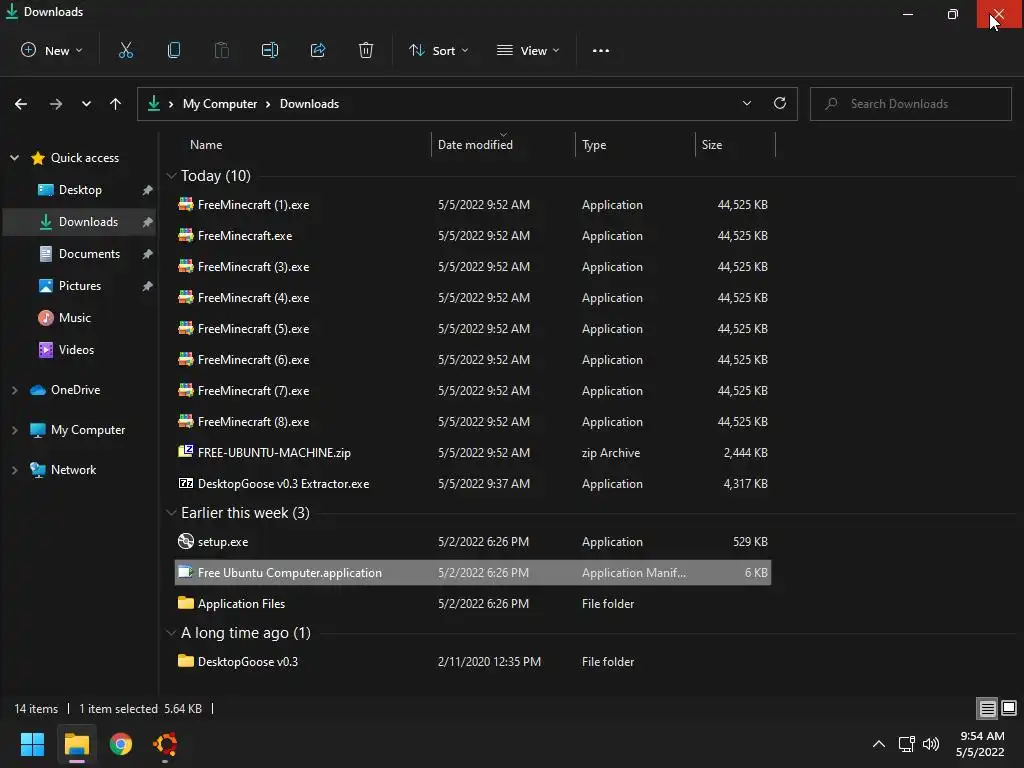
Task: Open Music in navigation pane
Action: click(74, 318)
